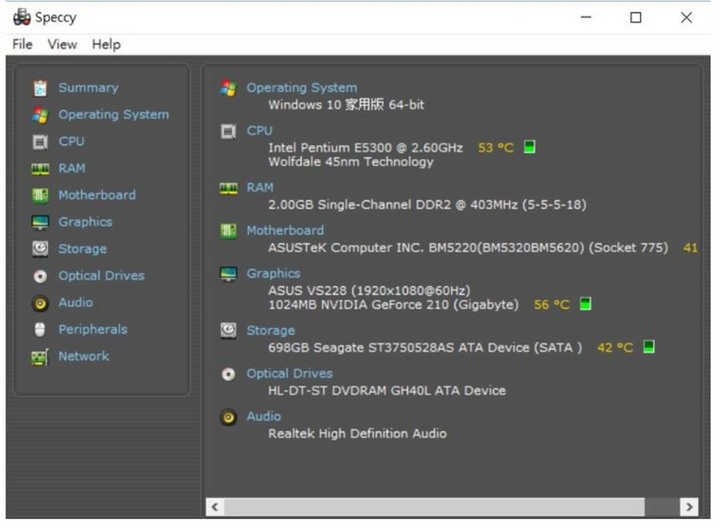Click the CPU heading link in summary
Screen dimensions: 720x526
[259, 131]
